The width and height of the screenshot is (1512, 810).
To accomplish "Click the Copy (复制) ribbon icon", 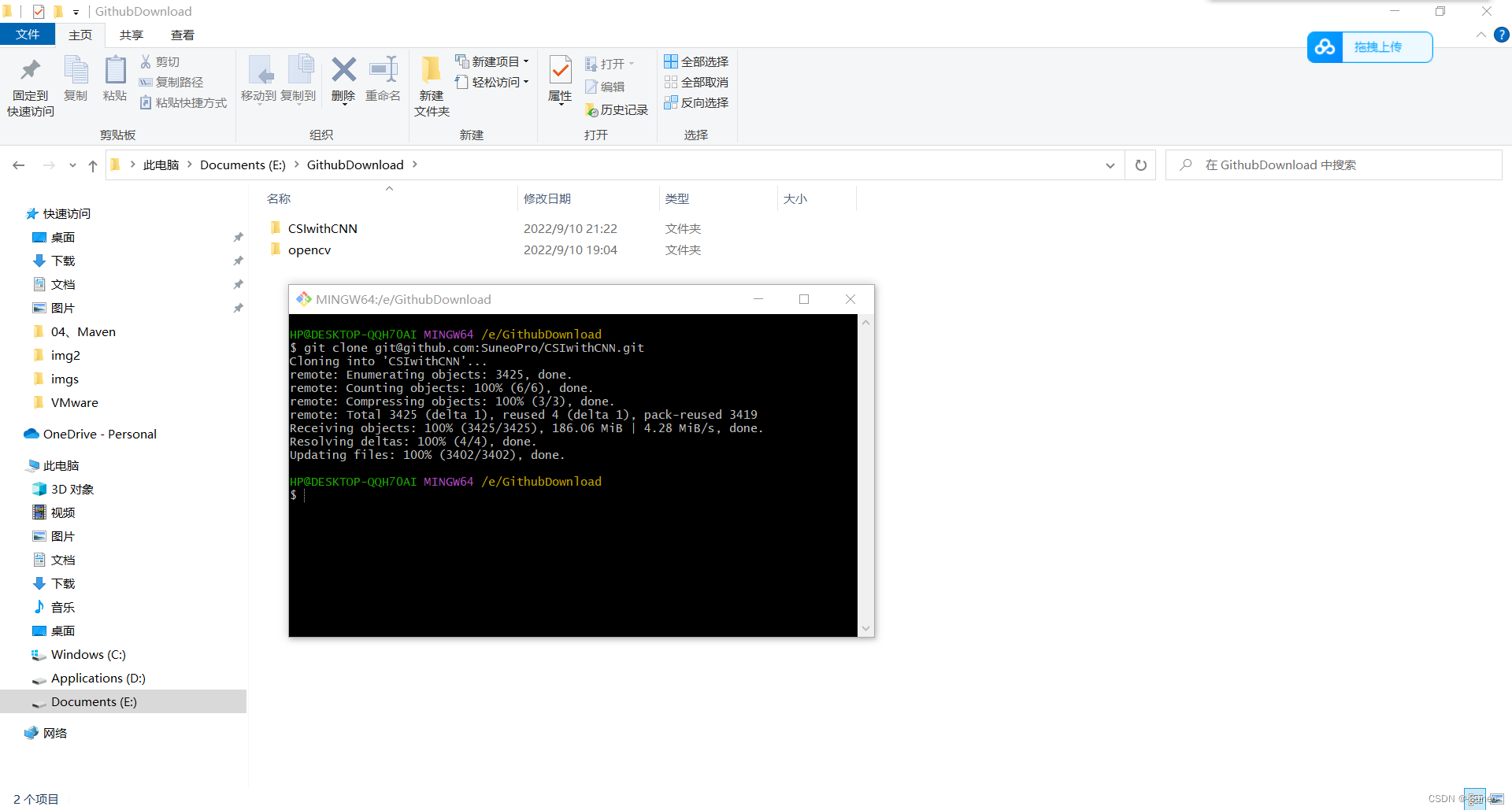I will pos(76,70).
